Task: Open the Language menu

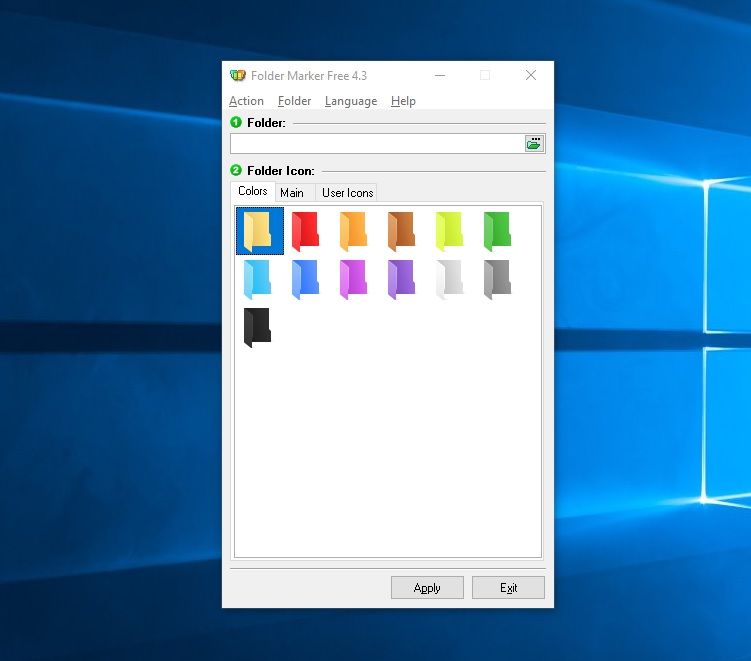Action: tap(351, 101)
